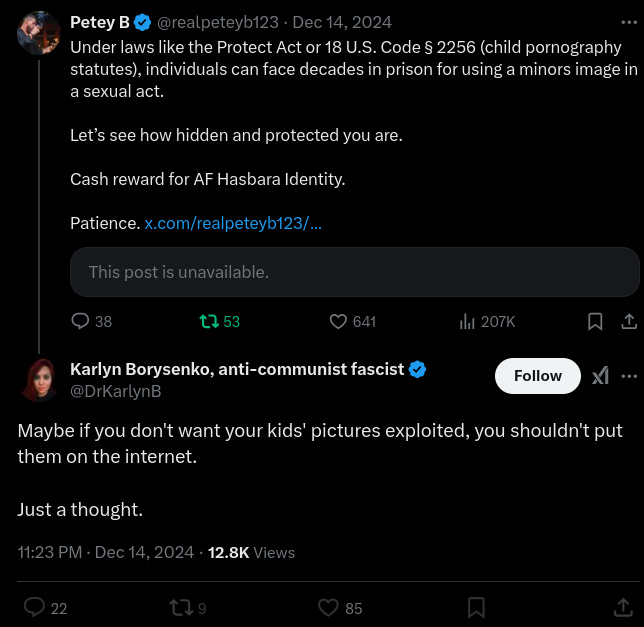Reply to Karlyn's post
This screenshot has width=644, height=627.
pyautogui.click(x=35, y=607)
